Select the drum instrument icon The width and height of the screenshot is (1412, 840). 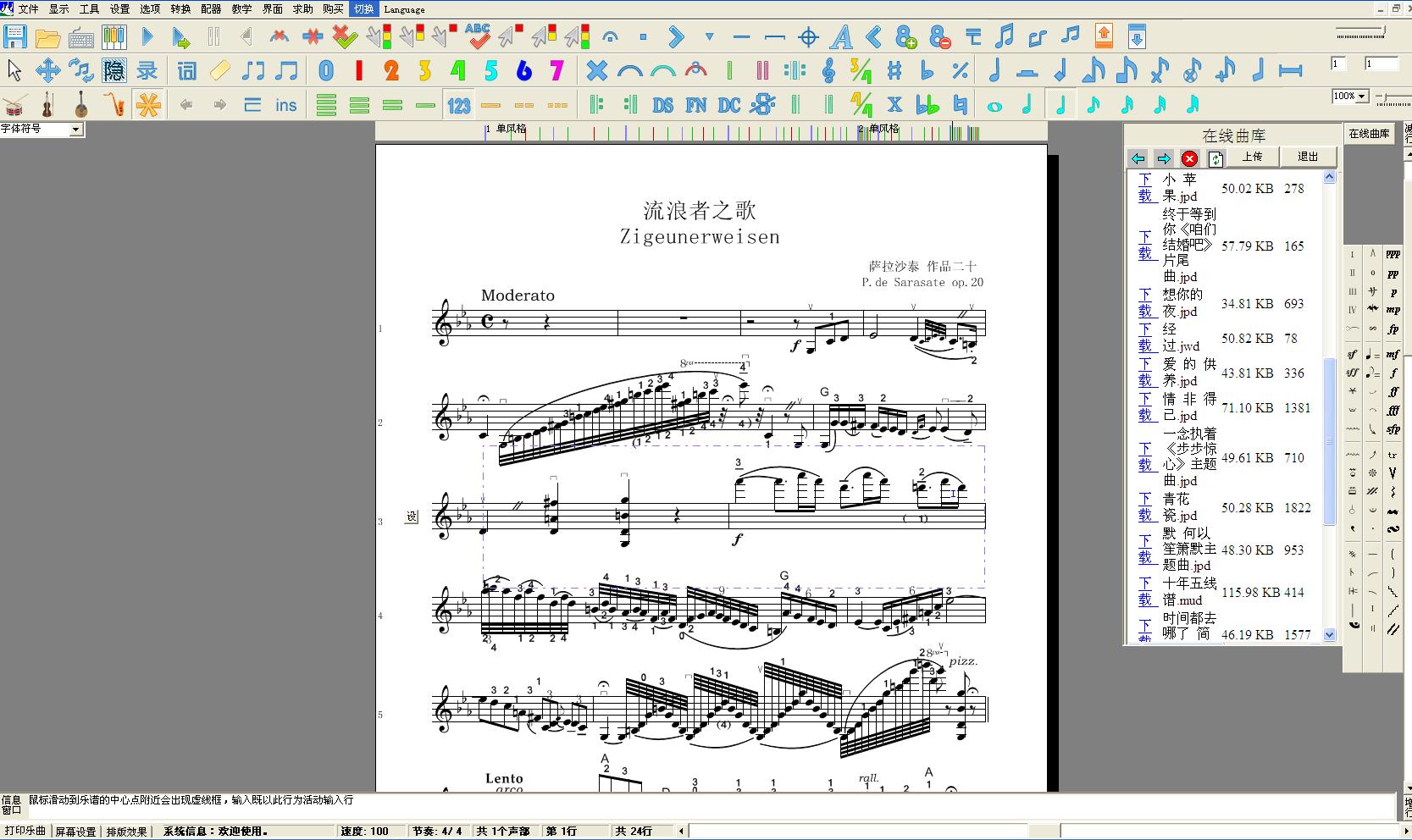click(14, 105)
